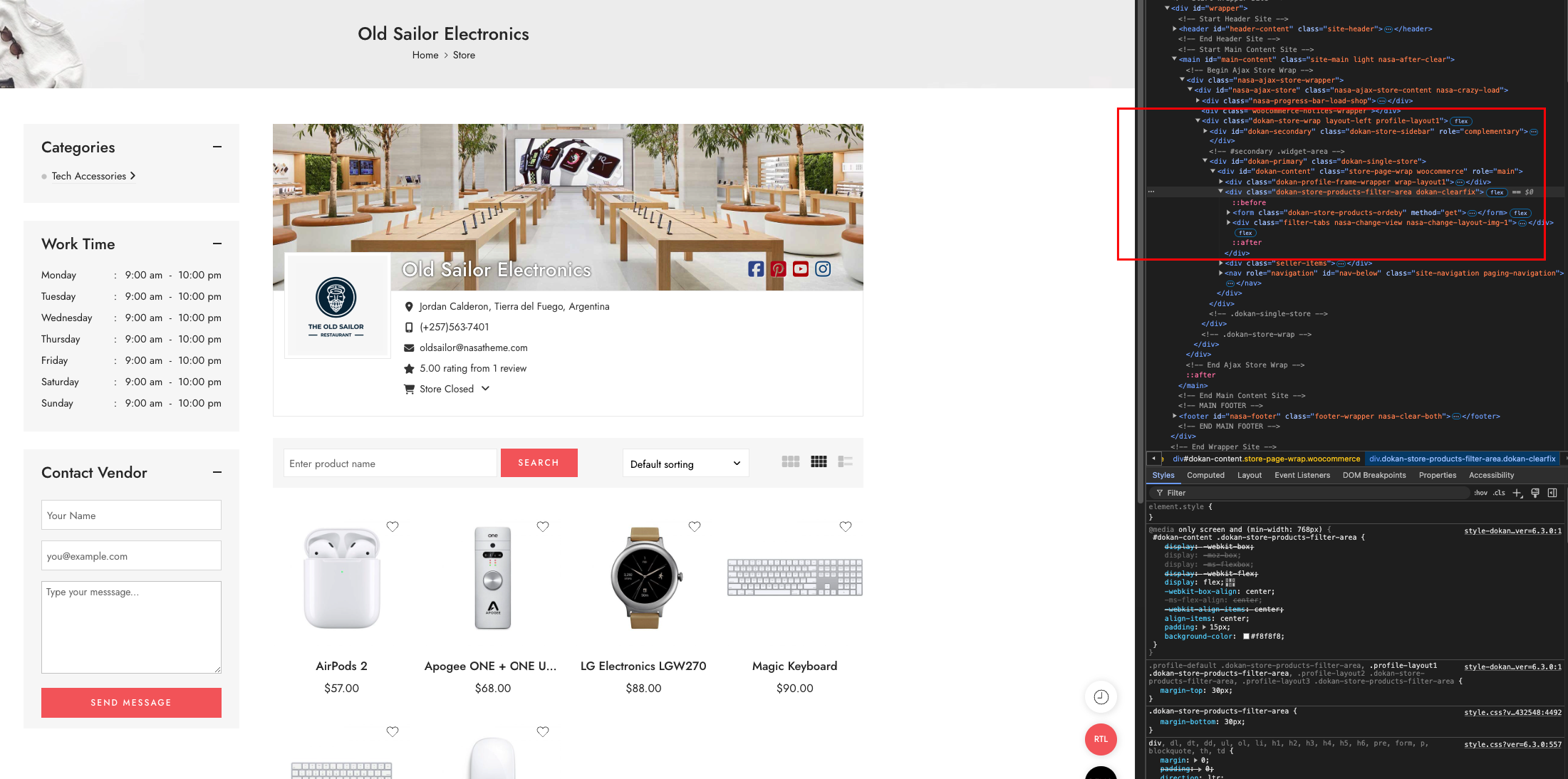
Task: Switch to the Layout tab
Action: click(x=1249, y=475)
